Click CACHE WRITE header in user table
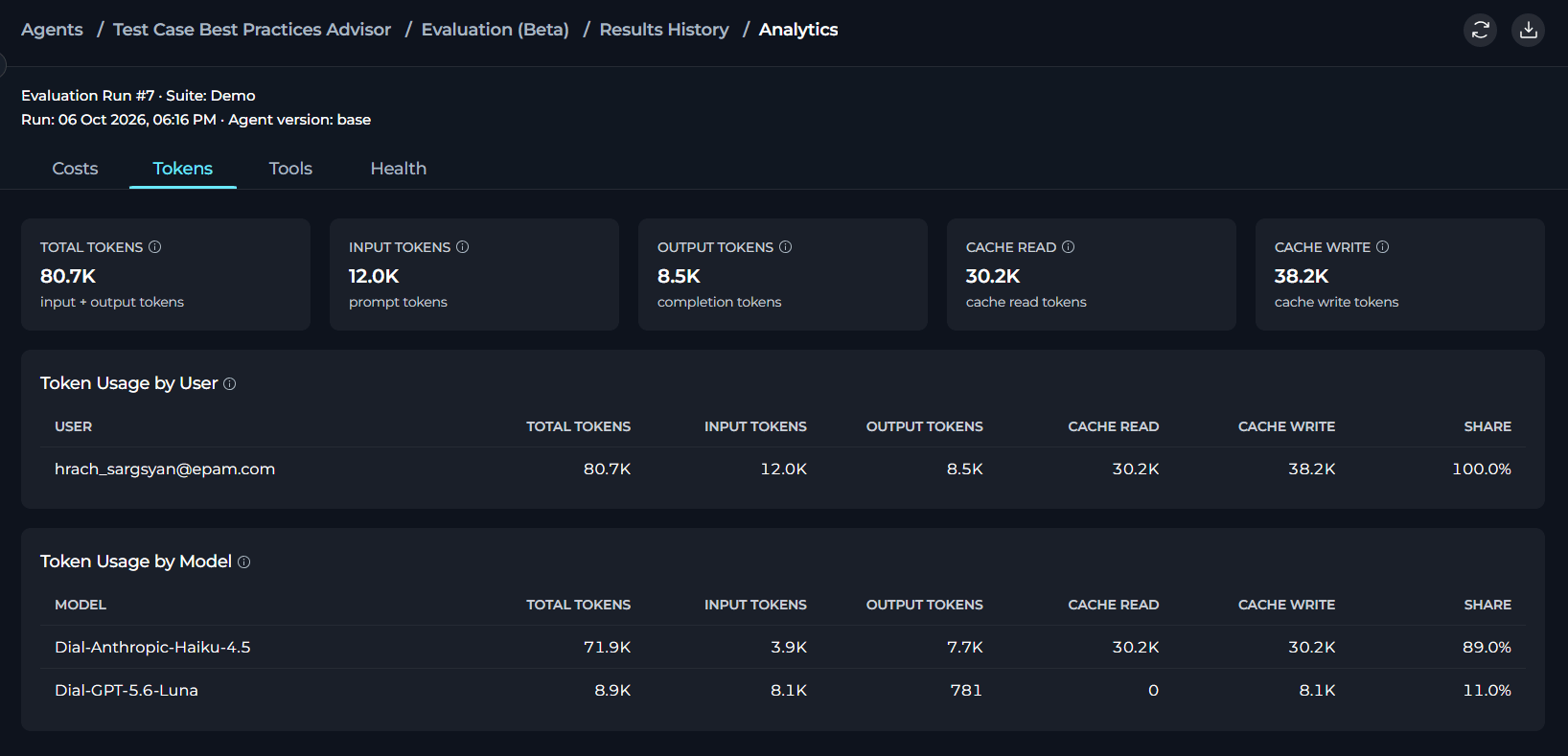The height and width of the screenshot is (756, 1568). click(x=1286, y=426)
